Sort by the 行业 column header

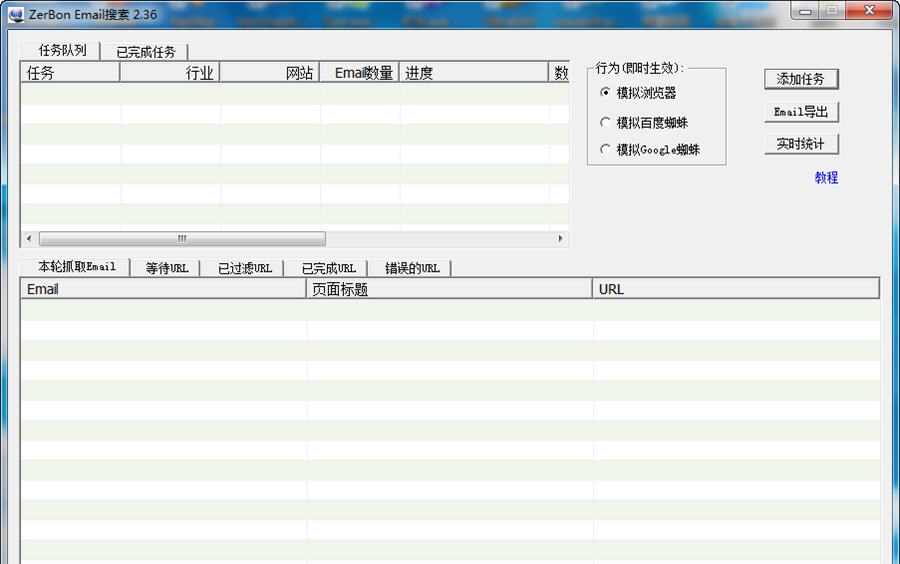pyautogui.click(x=170, y=73)
